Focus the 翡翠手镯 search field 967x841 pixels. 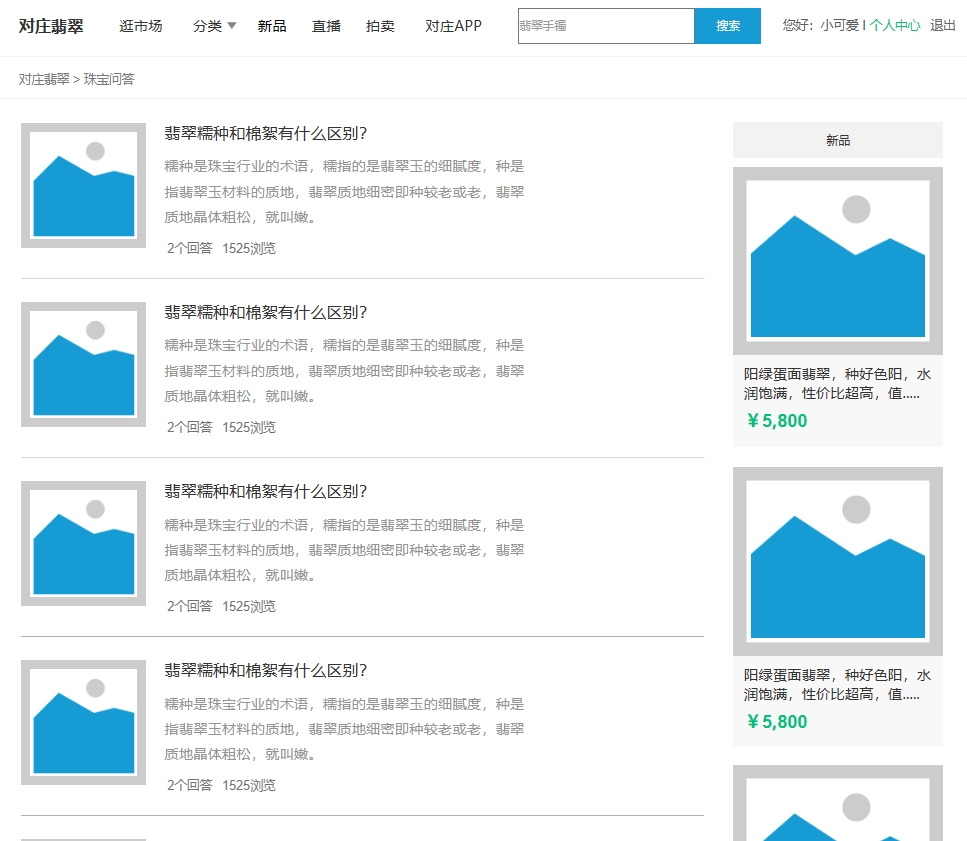(606, 26)
